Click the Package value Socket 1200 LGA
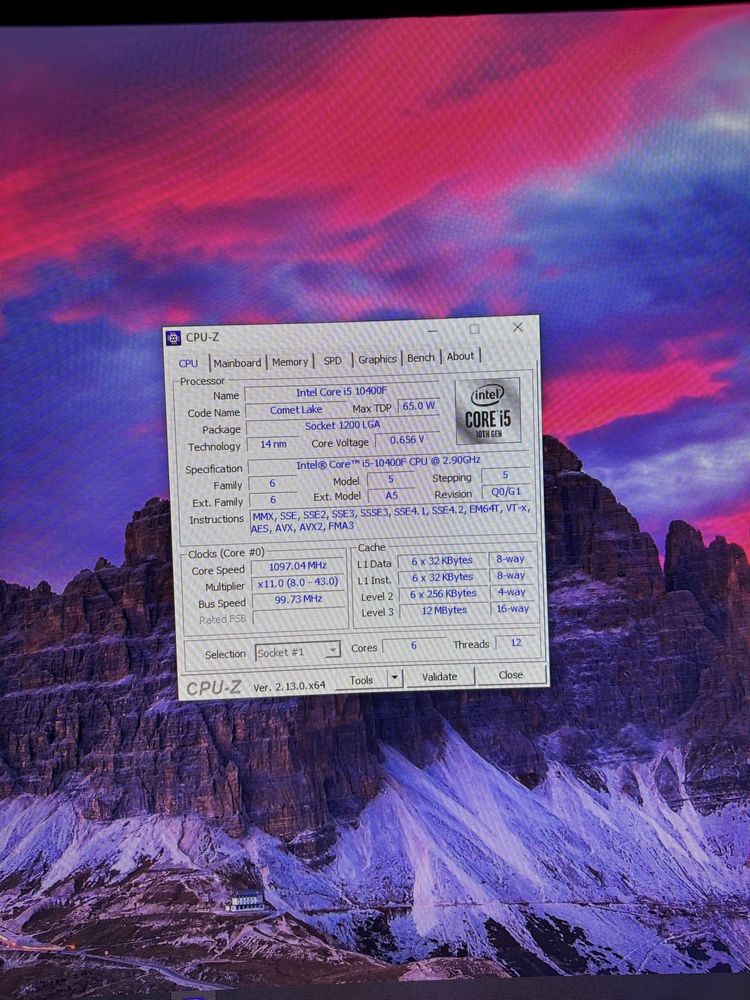This screenshot has width=750, height=1000. 342,425
